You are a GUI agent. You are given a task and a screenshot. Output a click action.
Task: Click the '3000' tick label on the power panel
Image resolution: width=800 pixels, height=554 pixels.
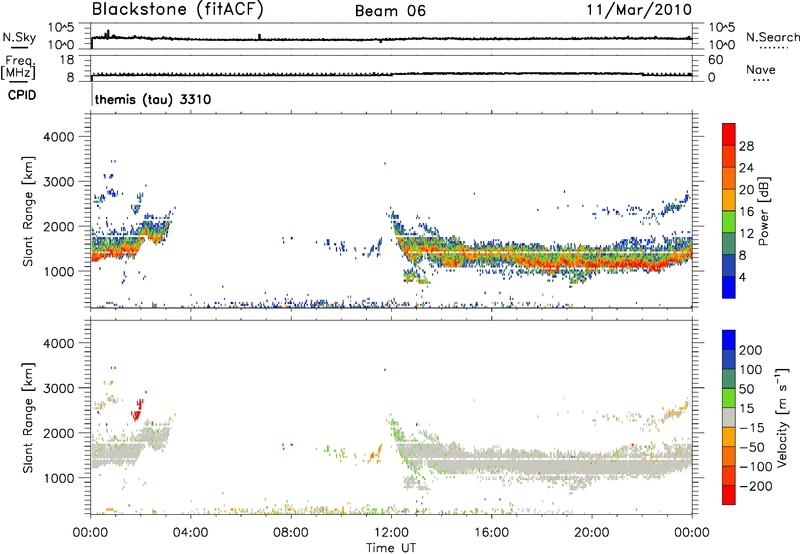59,182
